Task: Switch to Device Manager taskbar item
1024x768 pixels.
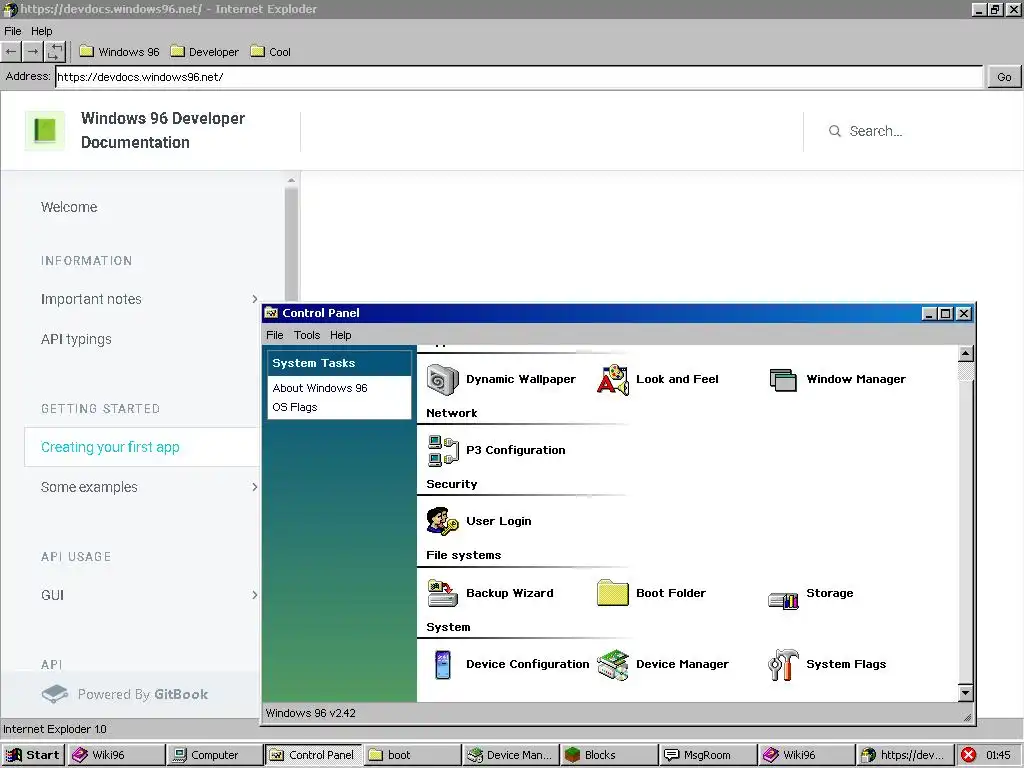Action: point(510,755)
